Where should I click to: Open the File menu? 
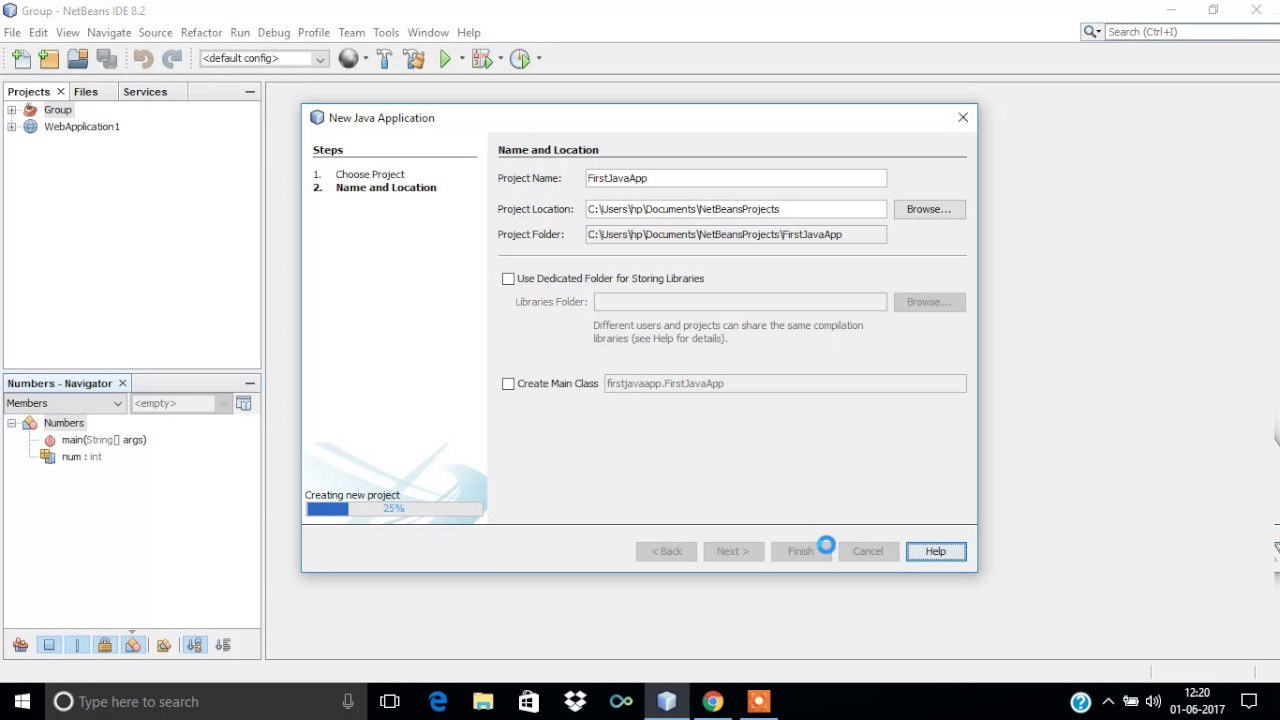tap(12, 32)
